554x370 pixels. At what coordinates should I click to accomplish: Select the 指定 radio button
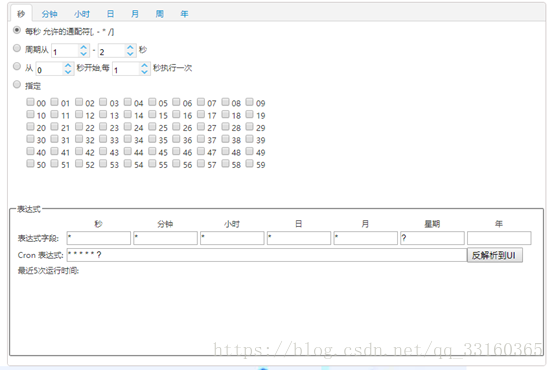pos(17,84)
